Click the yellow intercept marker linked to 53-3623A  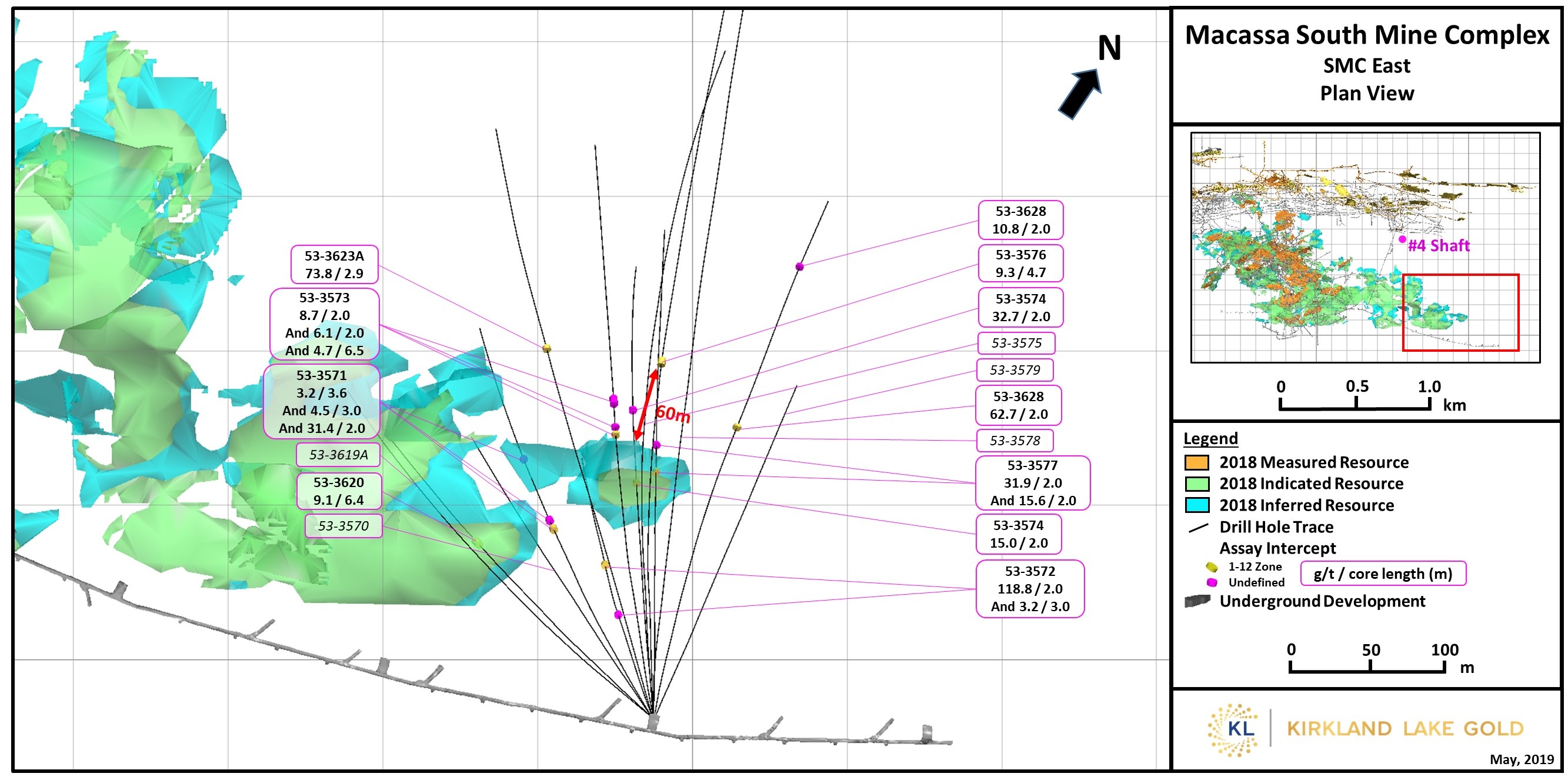[x=546, y=348]
